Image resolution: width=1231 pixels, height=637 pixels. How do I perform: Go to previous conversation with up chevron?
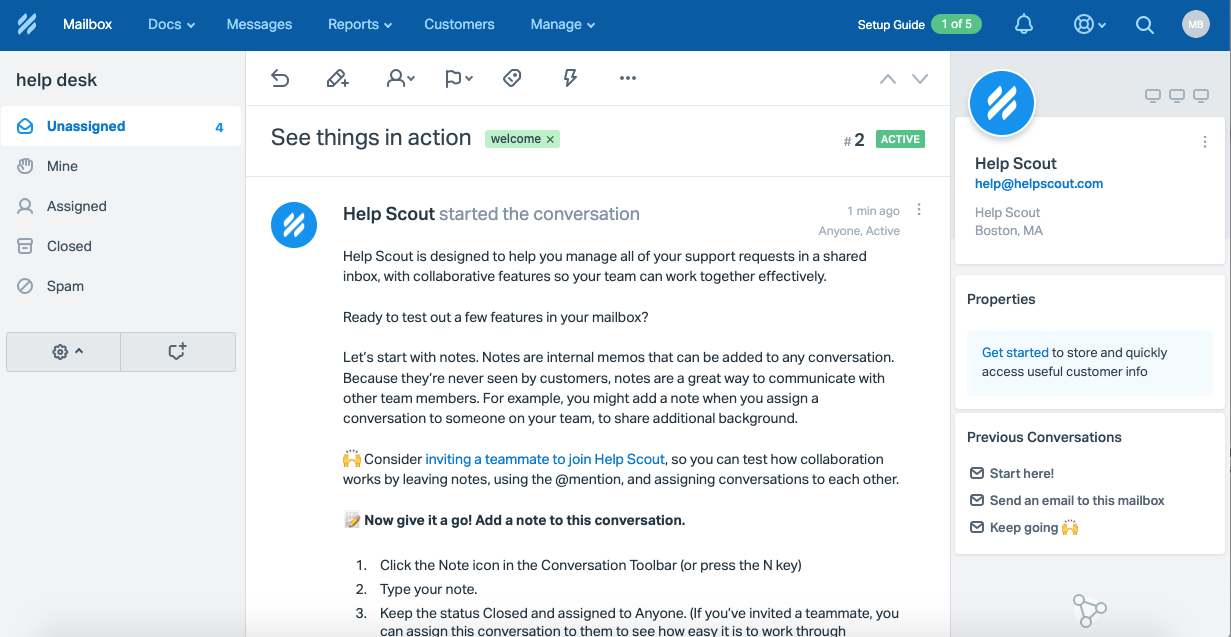pyautogui.click(x=888, y=79)
